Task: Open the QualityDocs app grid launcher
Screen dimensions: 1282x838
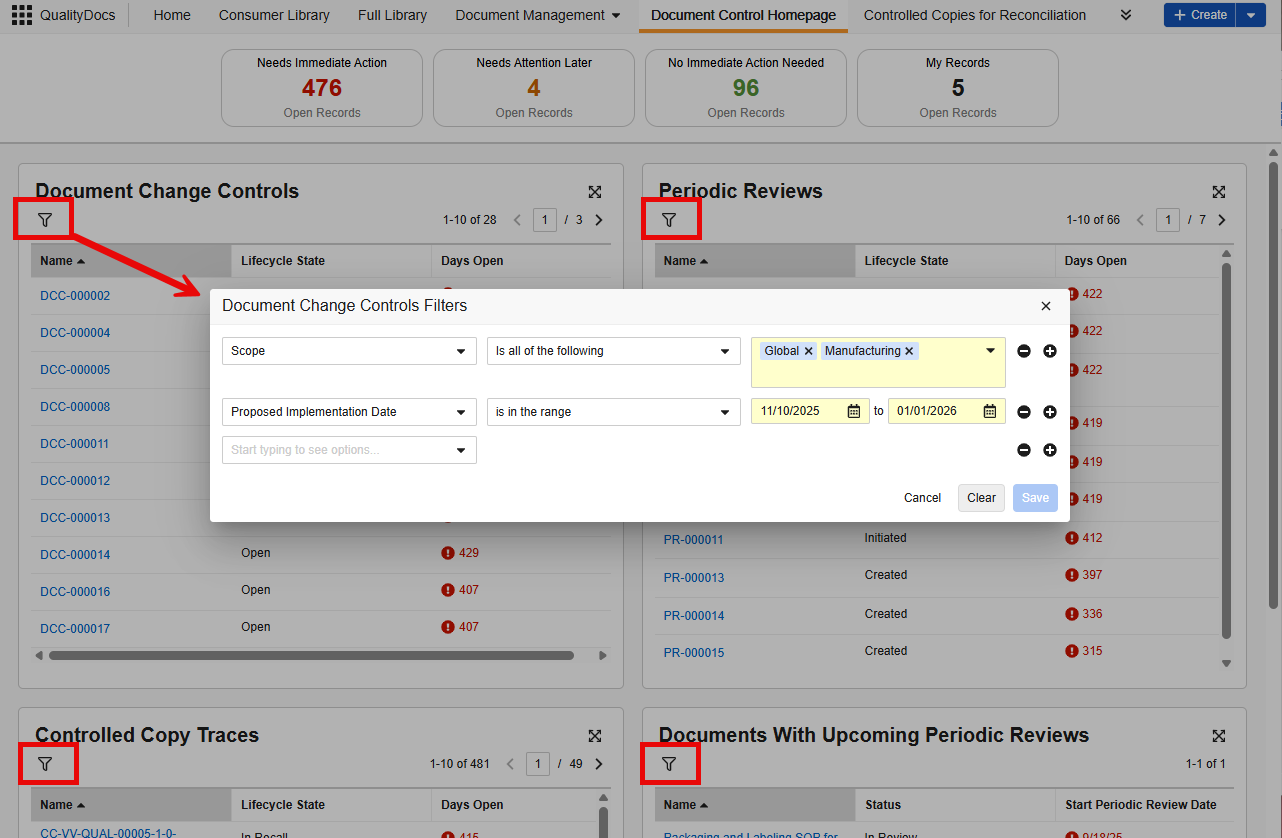Action: [22, 15]
